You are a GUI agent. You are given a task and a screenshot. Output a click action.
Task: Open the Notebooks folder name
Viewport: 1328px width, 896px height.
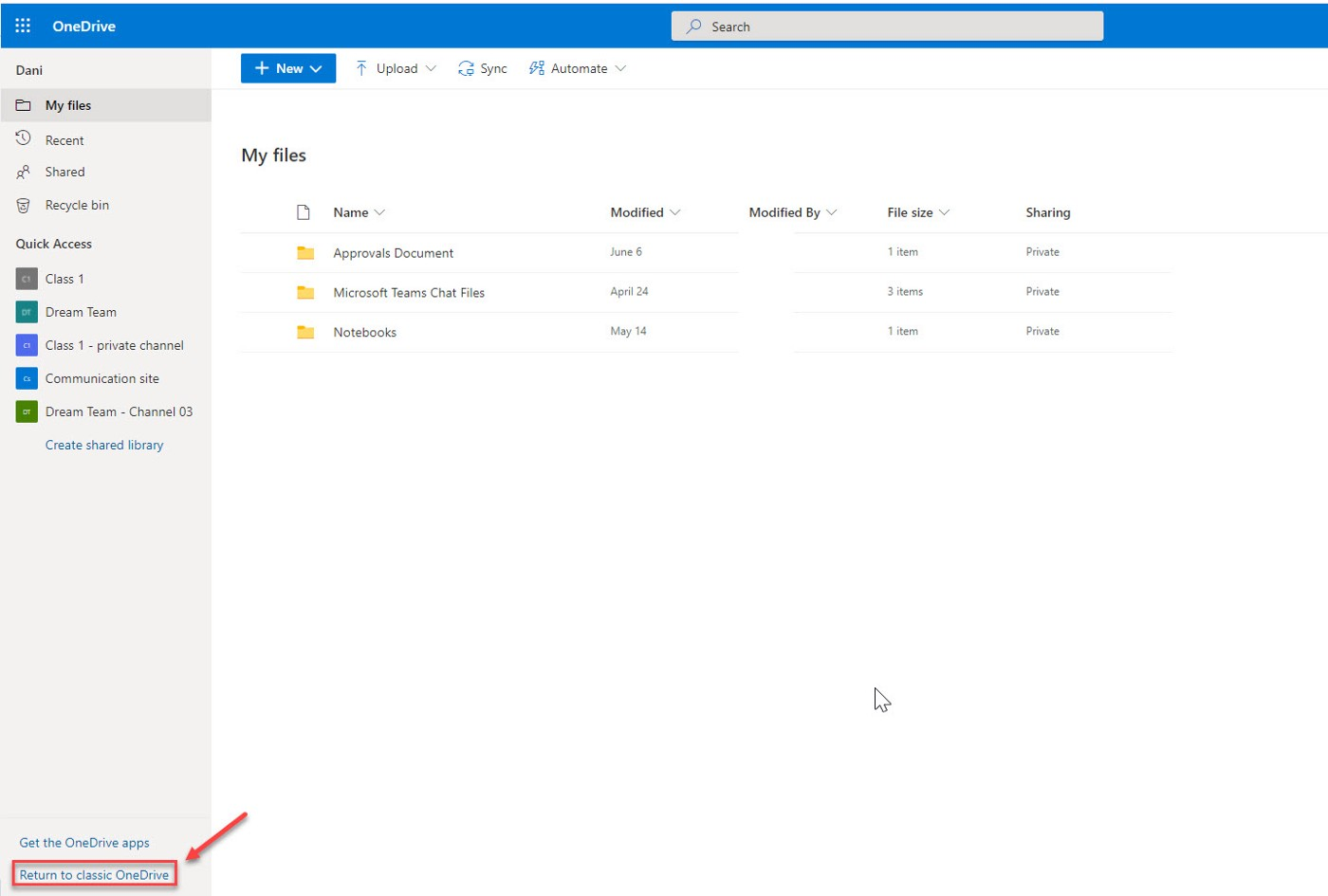click(x=365, y=333)
